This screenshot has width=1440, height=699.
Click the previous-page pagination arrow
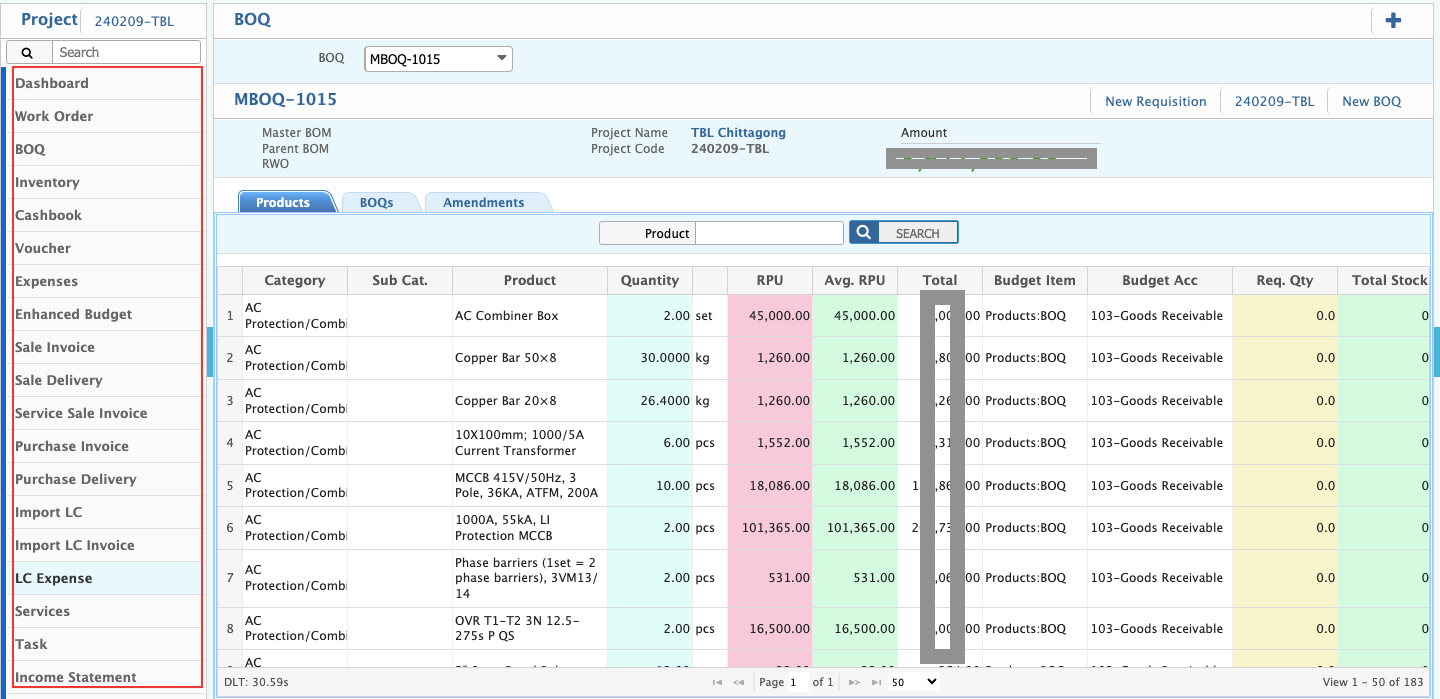coord(738,681)
